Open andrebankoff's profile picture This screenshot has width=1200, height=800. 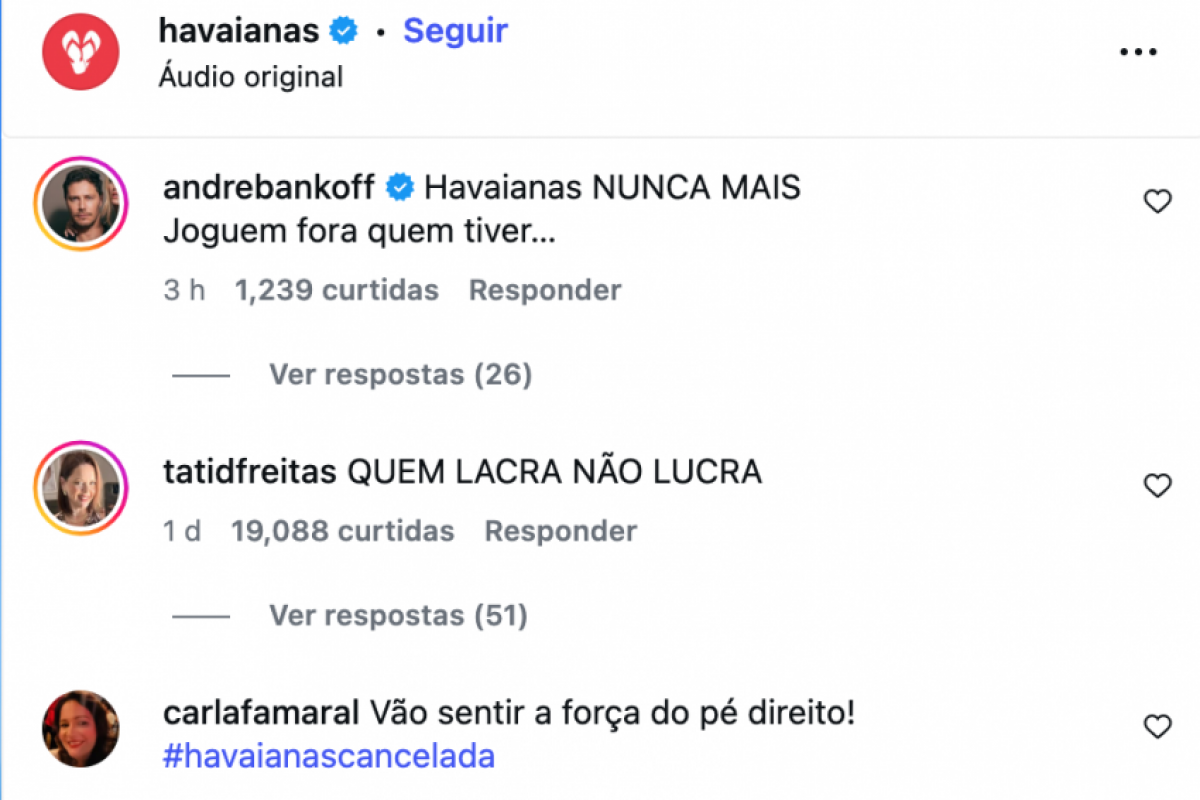point(80,202)
